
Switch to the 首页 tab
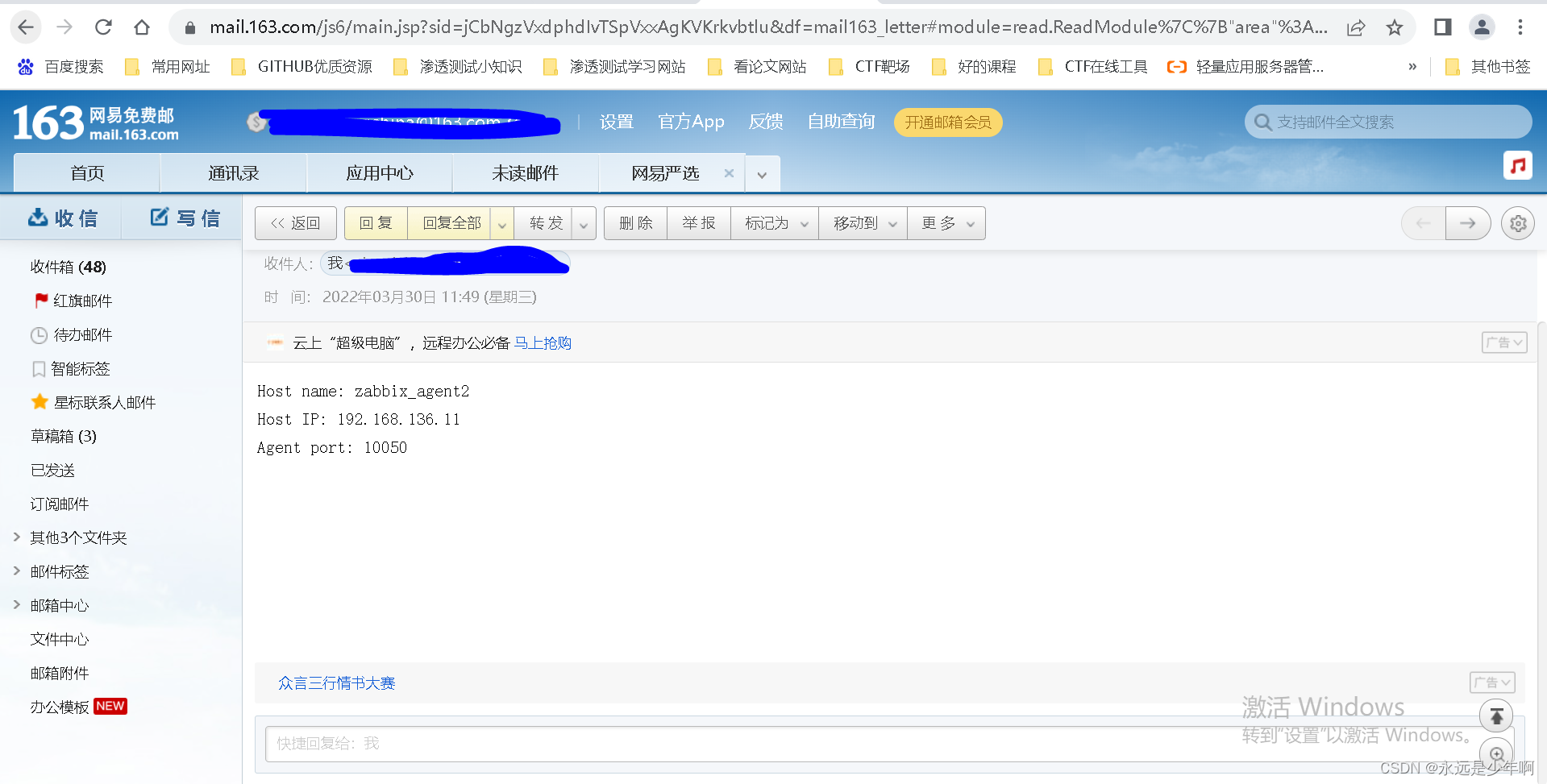tap(87, 173)
